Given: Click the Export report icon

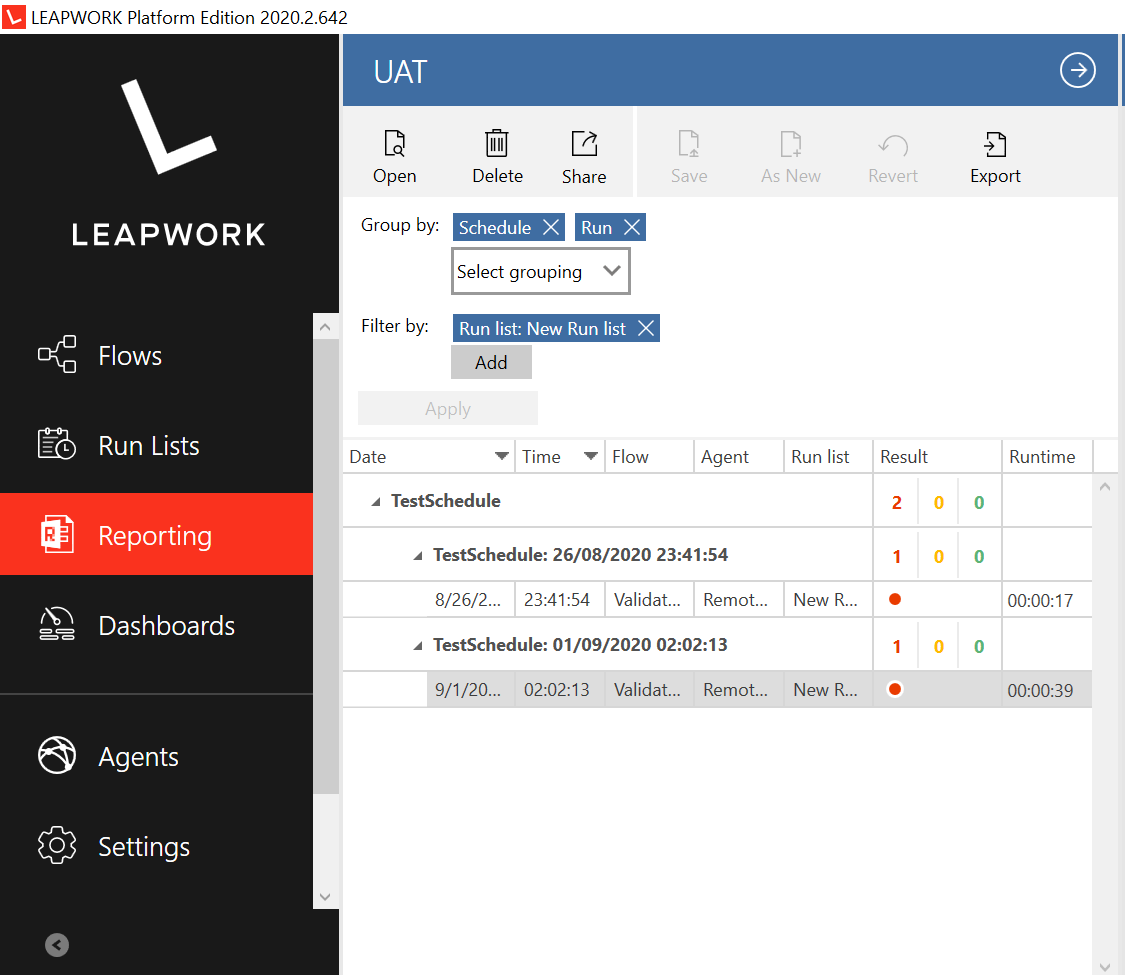Looking at the screenshot, I should (x=994, y=152).
